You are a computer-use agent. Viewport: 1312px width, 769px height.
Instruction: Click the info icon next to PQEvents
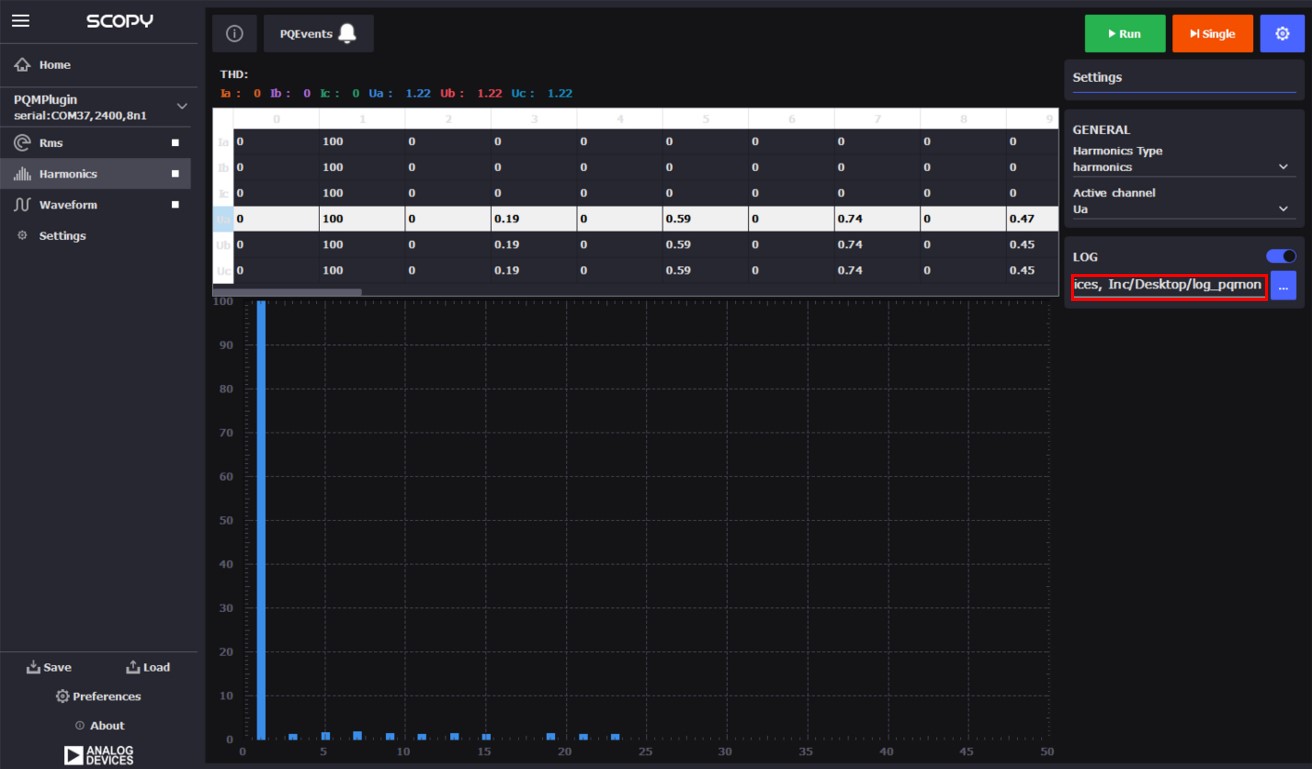coord(234,33)
